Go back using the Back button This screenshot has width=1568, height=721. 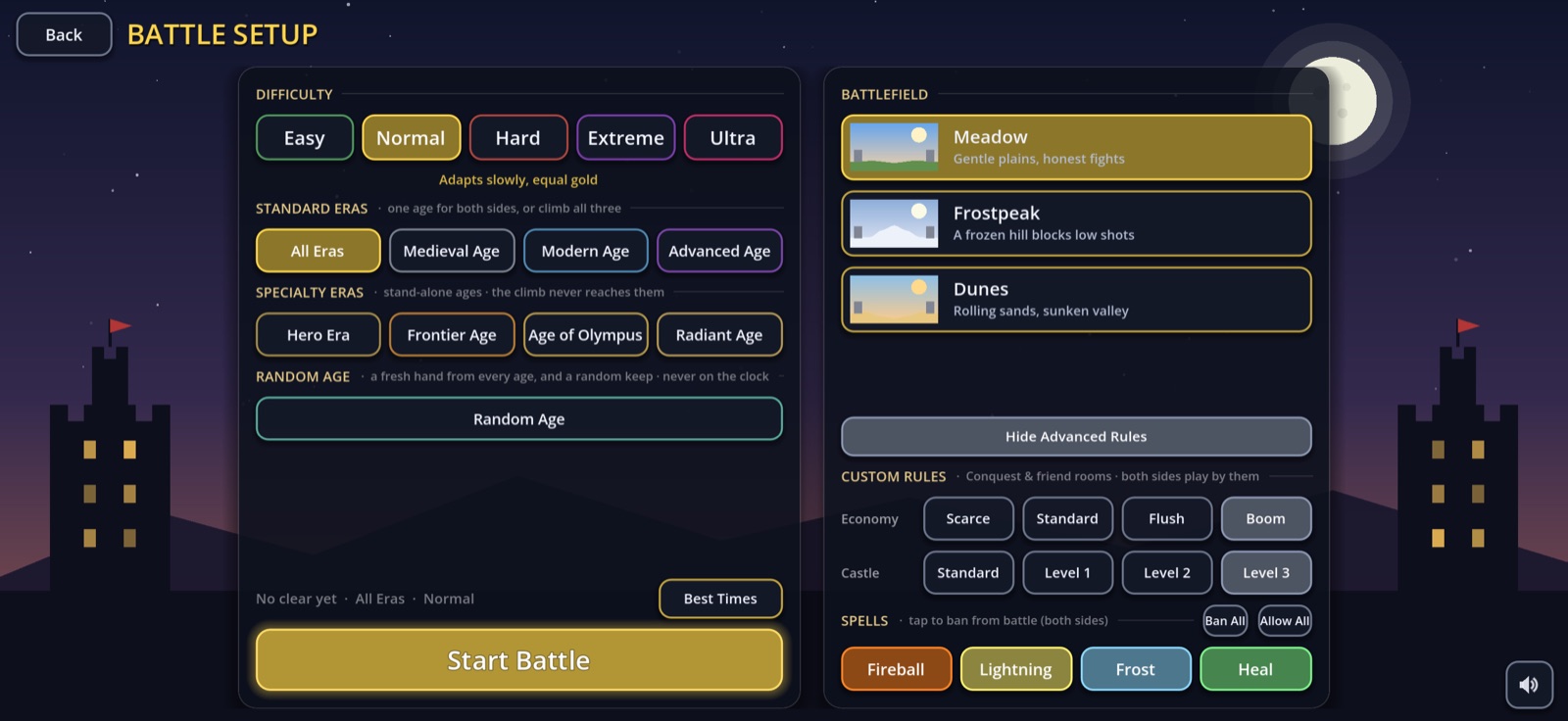[64, 34]
